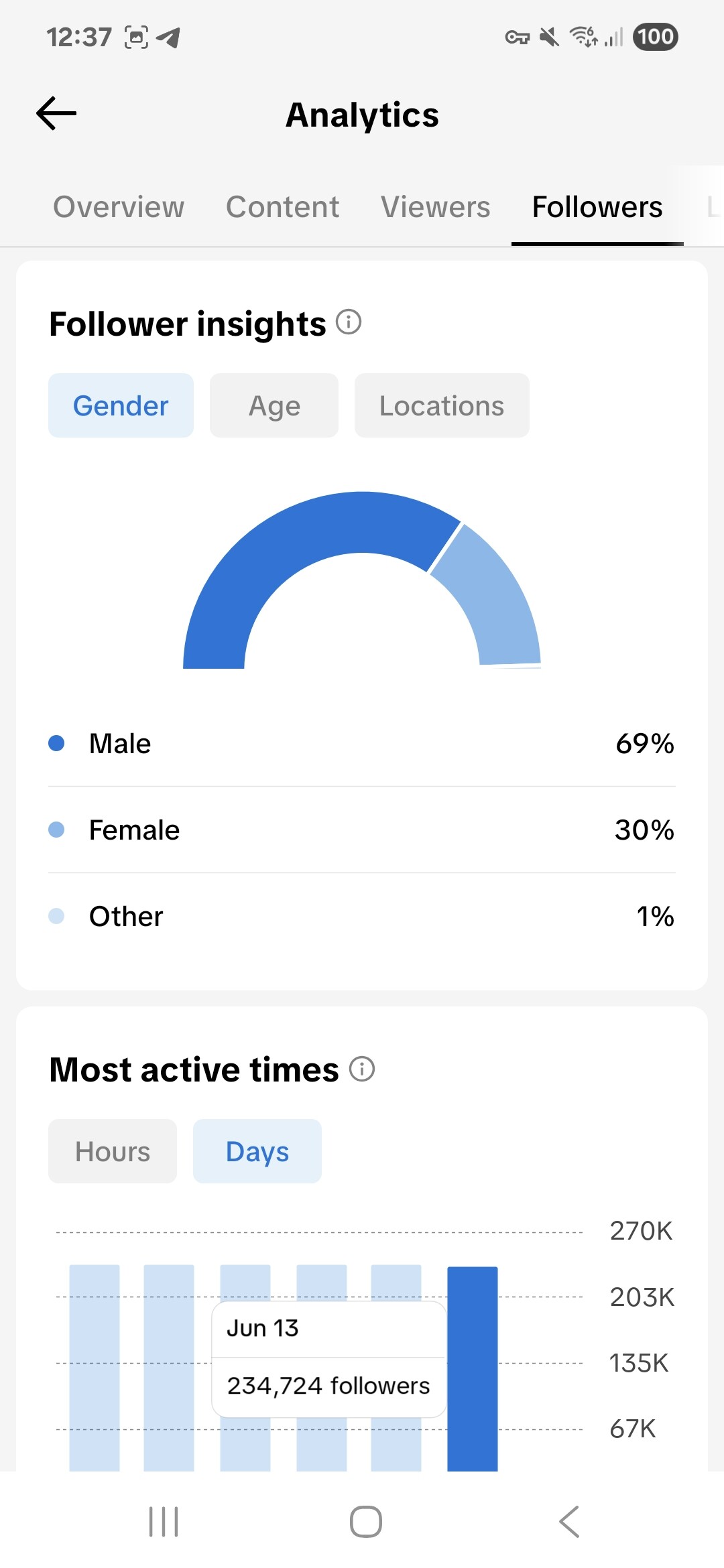Open the Most active times info icon
This screenshot has height=1568, width=724.
pyautogui.click(x=362, y=1069)
